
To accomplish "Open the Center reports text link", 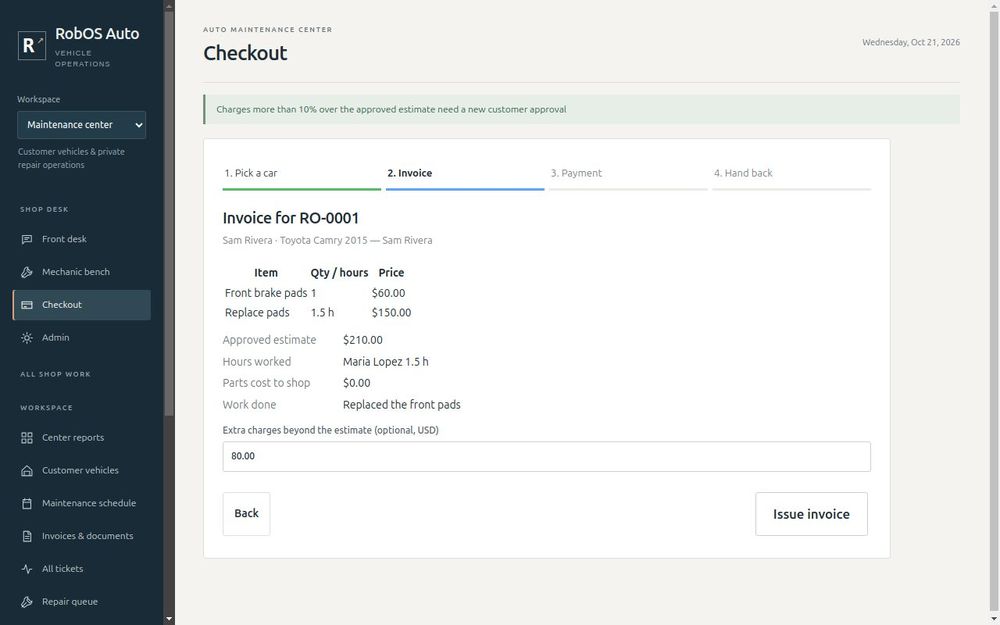I will 73,438.
